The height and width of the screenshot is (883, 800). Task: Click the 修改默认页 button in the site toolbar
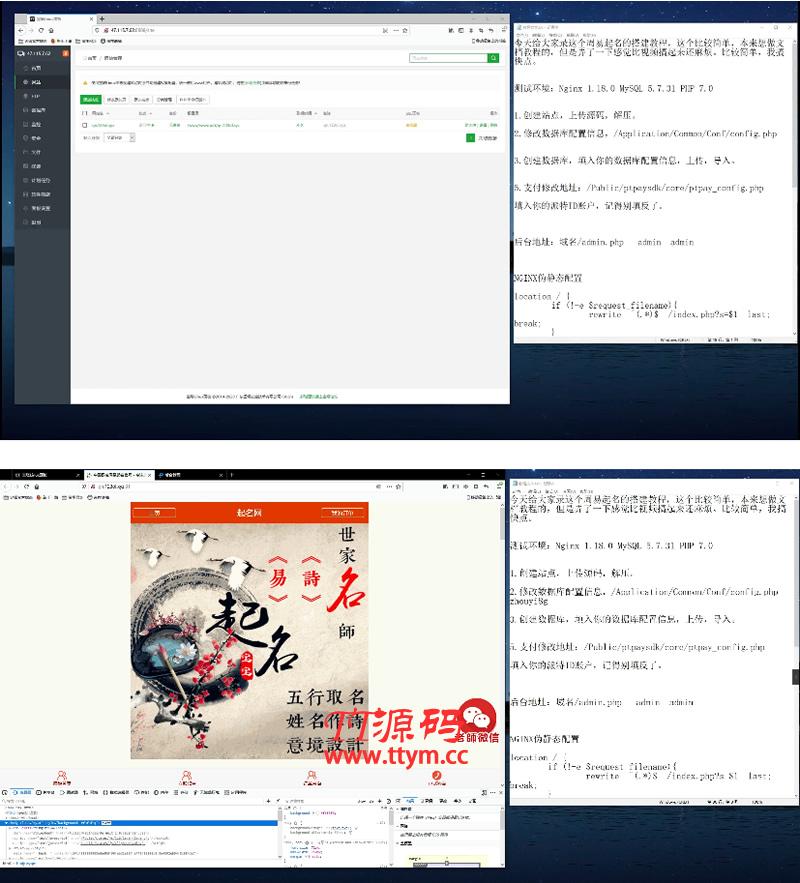[x=117, y=100]
